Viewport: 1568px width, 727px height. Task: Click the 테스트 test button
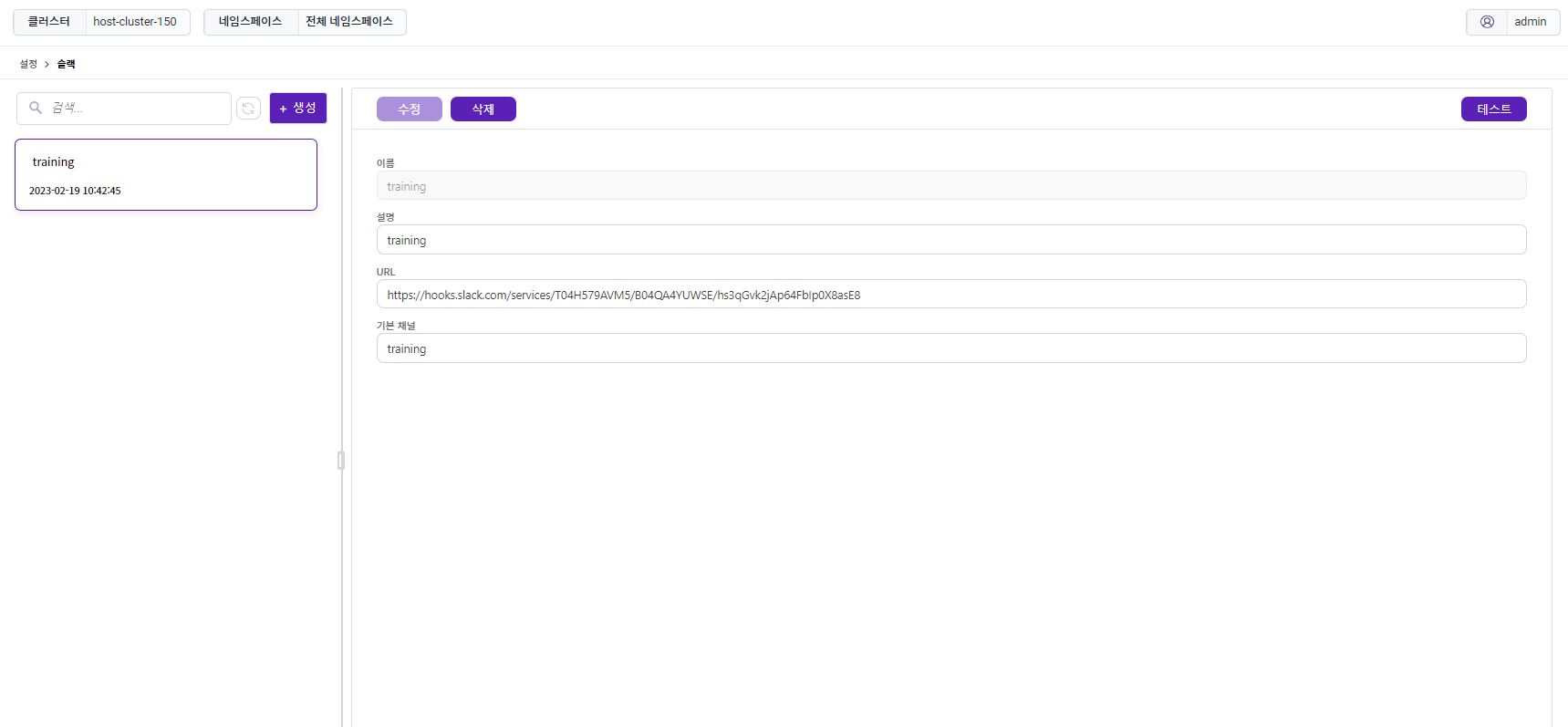[x=1494, y=109]
